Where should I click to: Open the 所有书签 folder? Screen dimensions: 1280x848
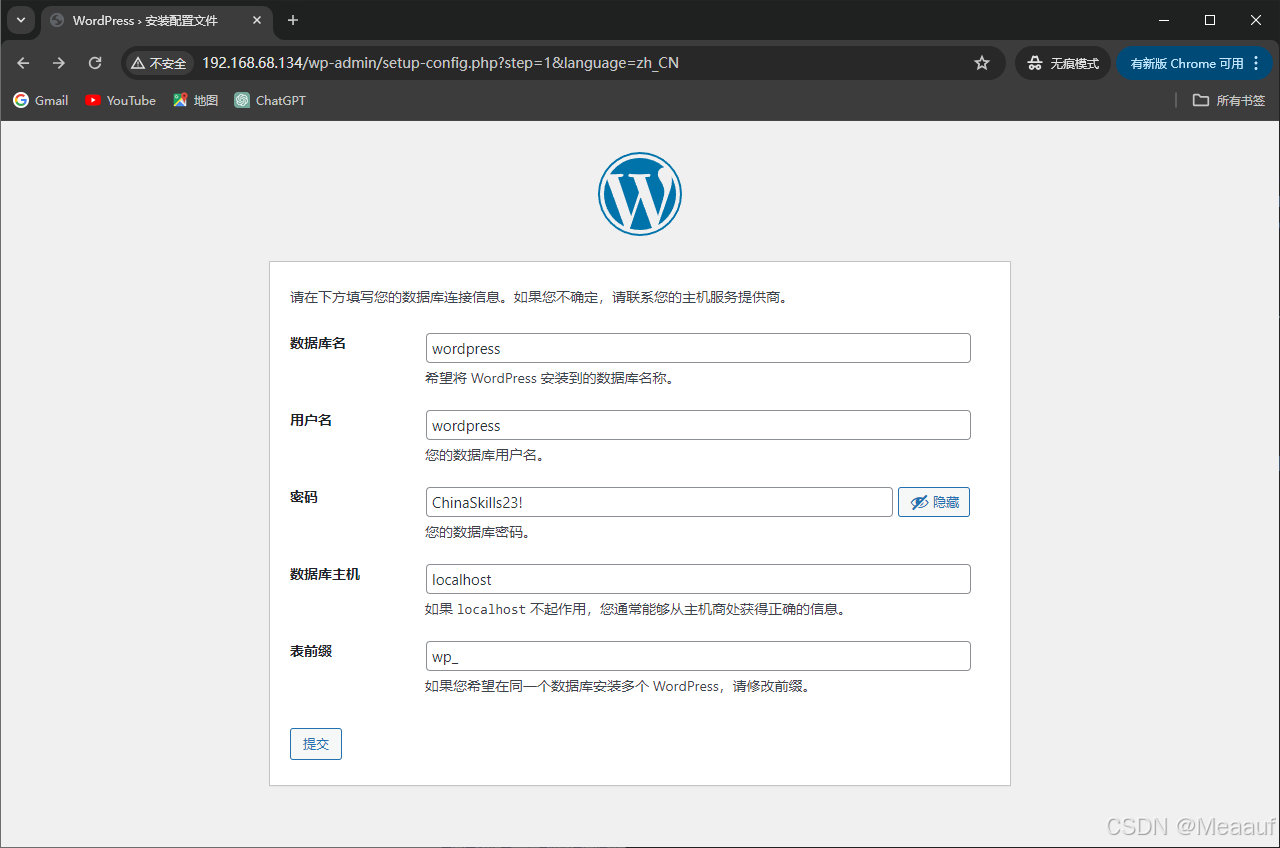coord(1229,100)
